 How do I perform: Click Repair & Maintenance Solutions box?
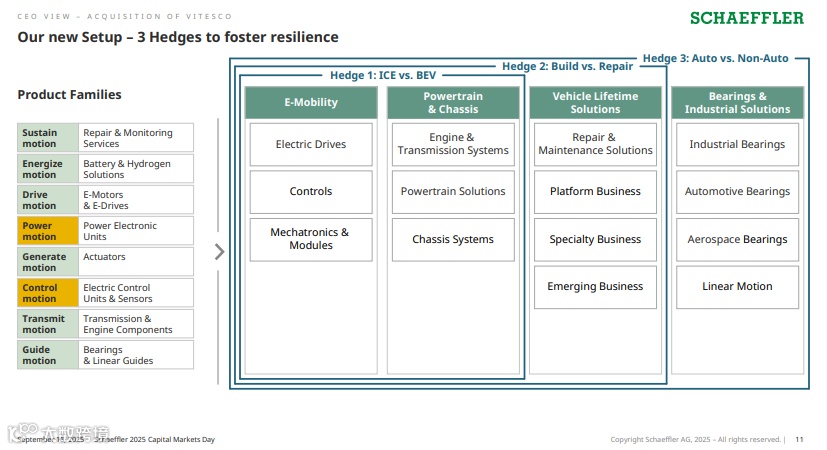click(595, 145)
